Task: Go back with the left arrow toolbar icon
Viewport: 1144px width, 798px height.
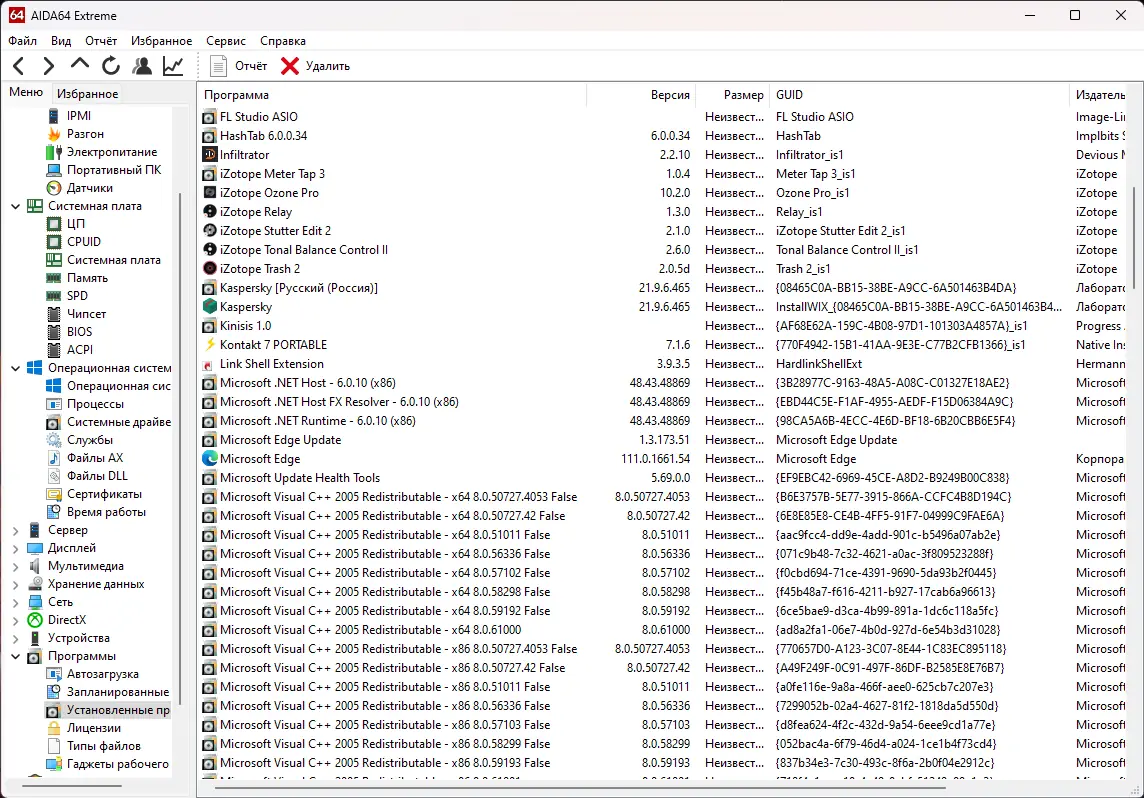Action: pos(19,66)
